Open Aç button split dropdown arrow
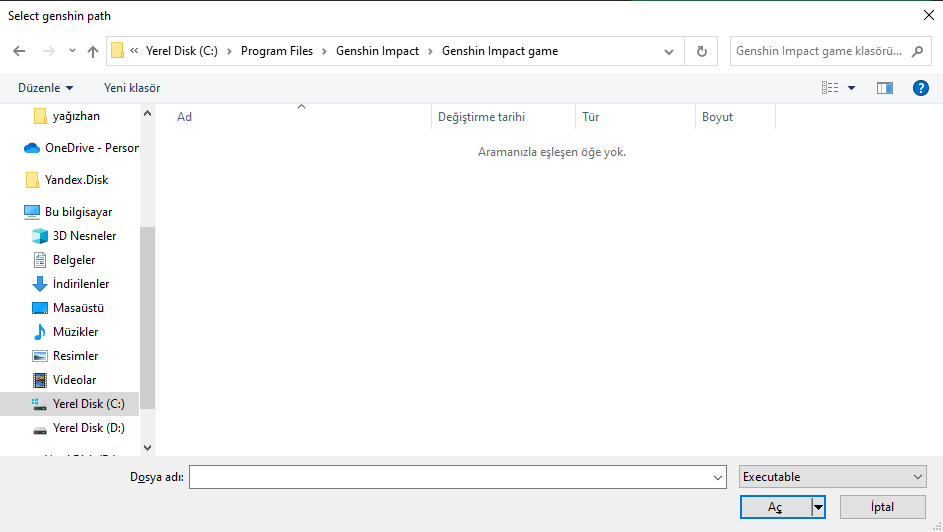The width and height of the screenshot is (943, 532). pos(818,507)
